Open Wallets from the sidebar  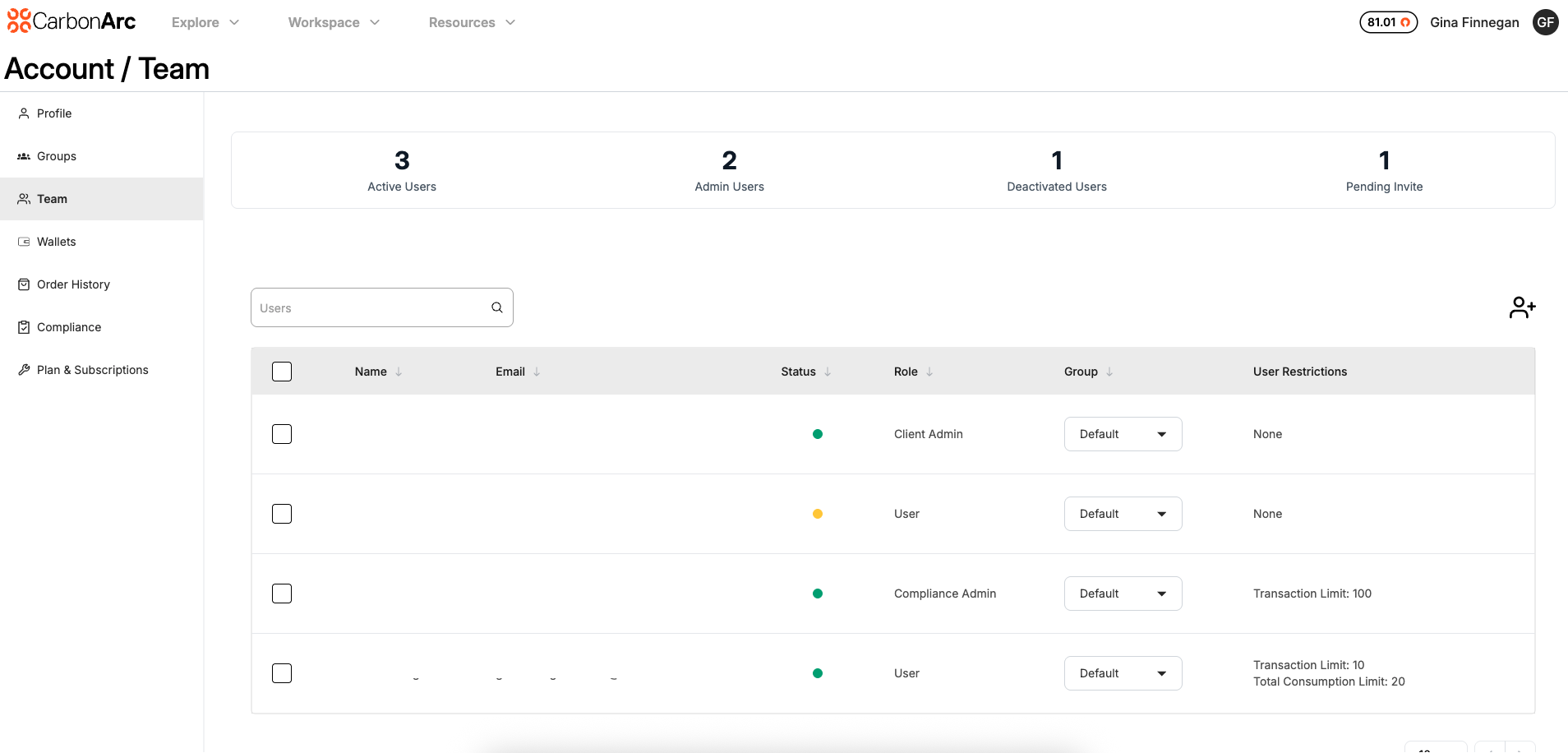coord(24,241)
